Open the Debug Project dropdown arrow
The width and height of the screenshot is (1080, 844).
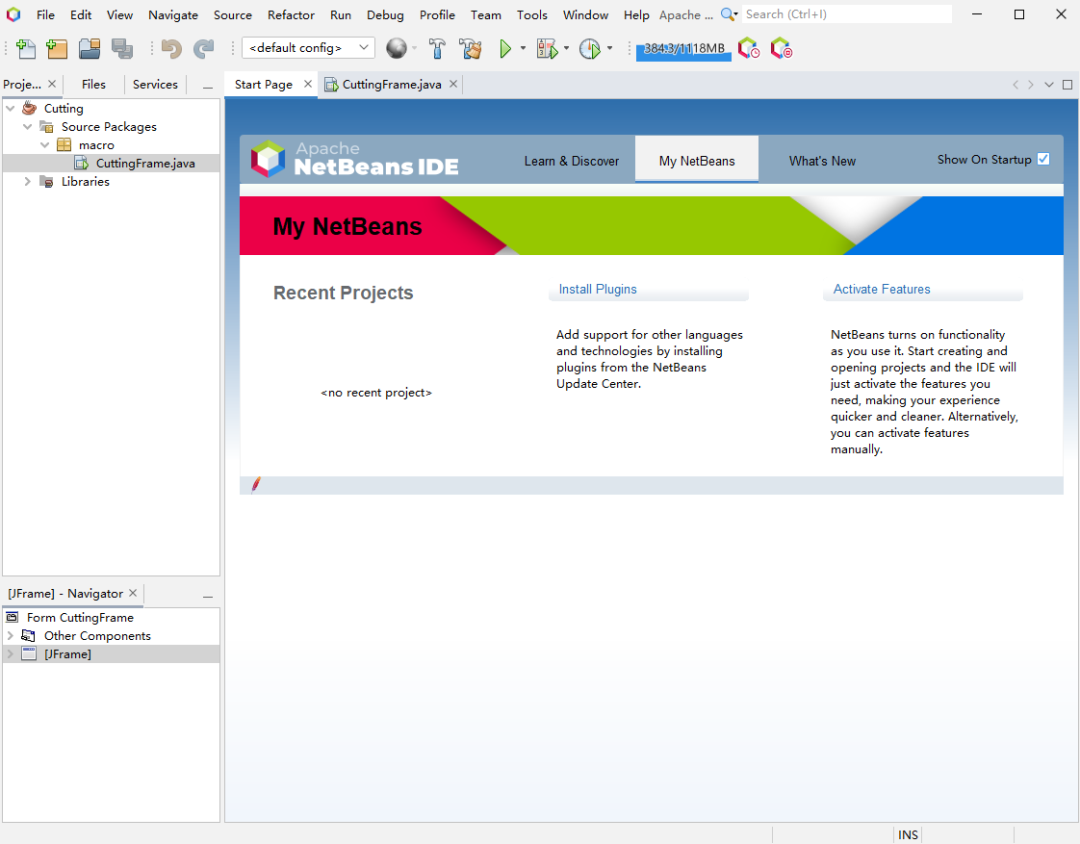[x=566, y=48]
